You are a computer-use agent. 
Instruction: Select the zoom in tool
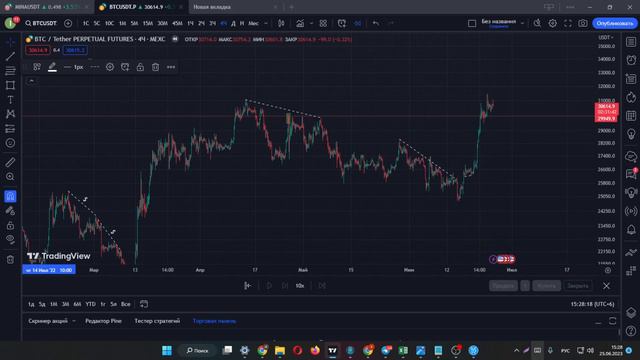pos(10,177)
